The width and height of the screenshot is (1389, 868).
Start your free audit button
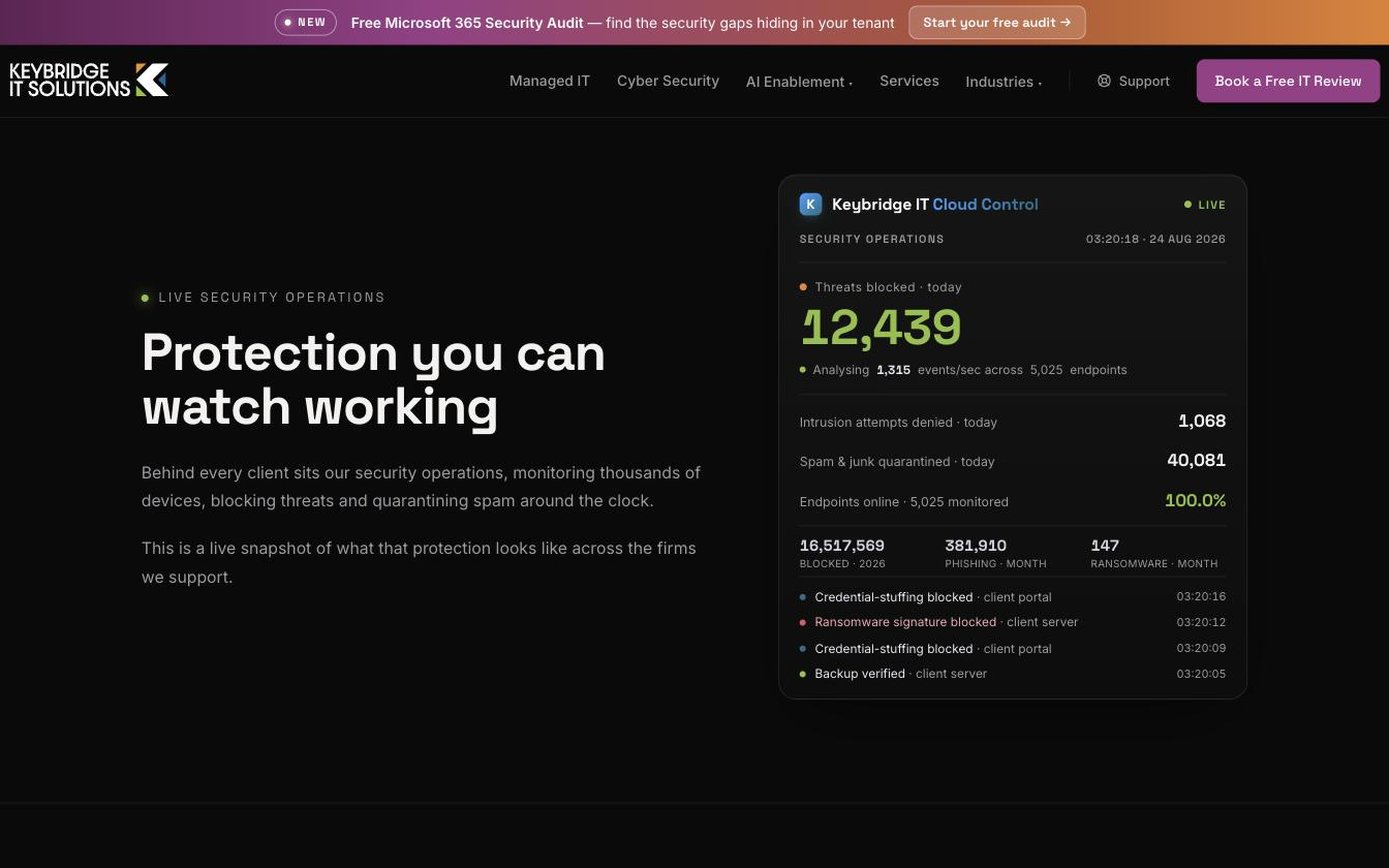pos(997,22)
